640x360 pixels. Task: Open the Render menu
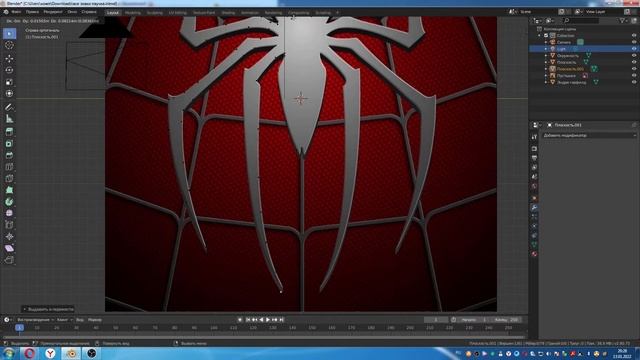coord(53,12)
